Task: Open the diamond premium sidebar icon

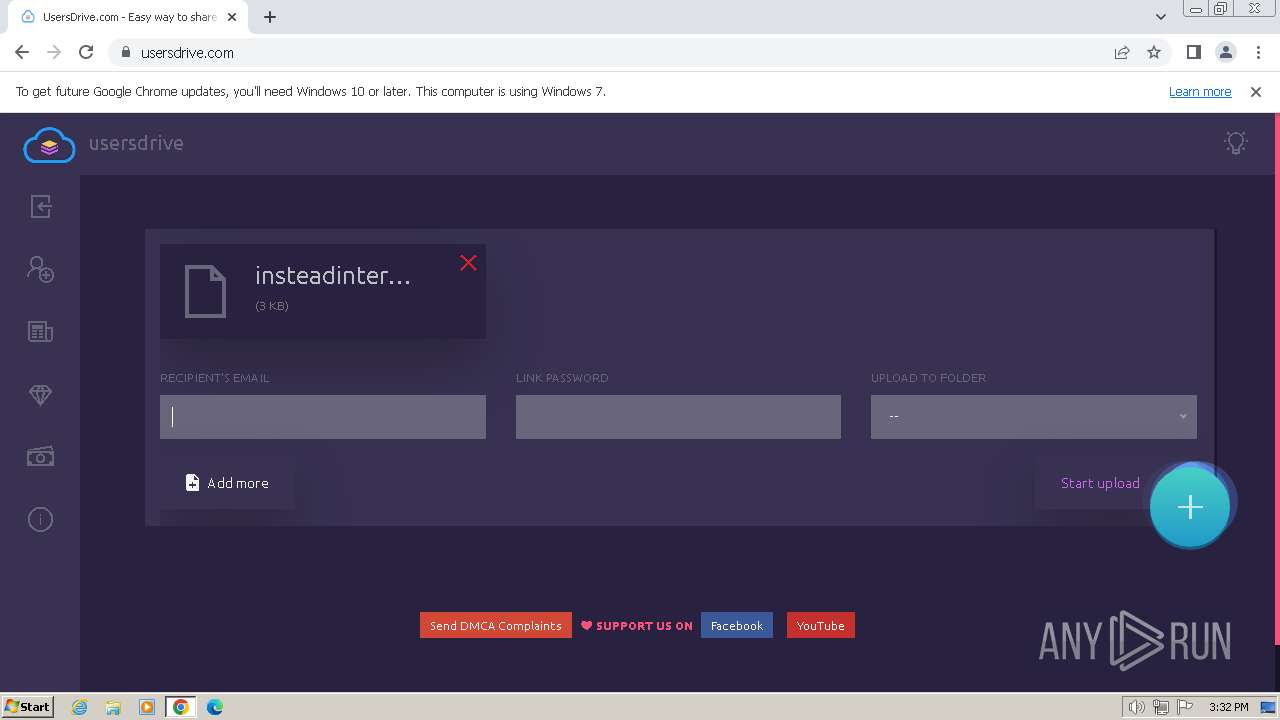Action: point(40,395)
